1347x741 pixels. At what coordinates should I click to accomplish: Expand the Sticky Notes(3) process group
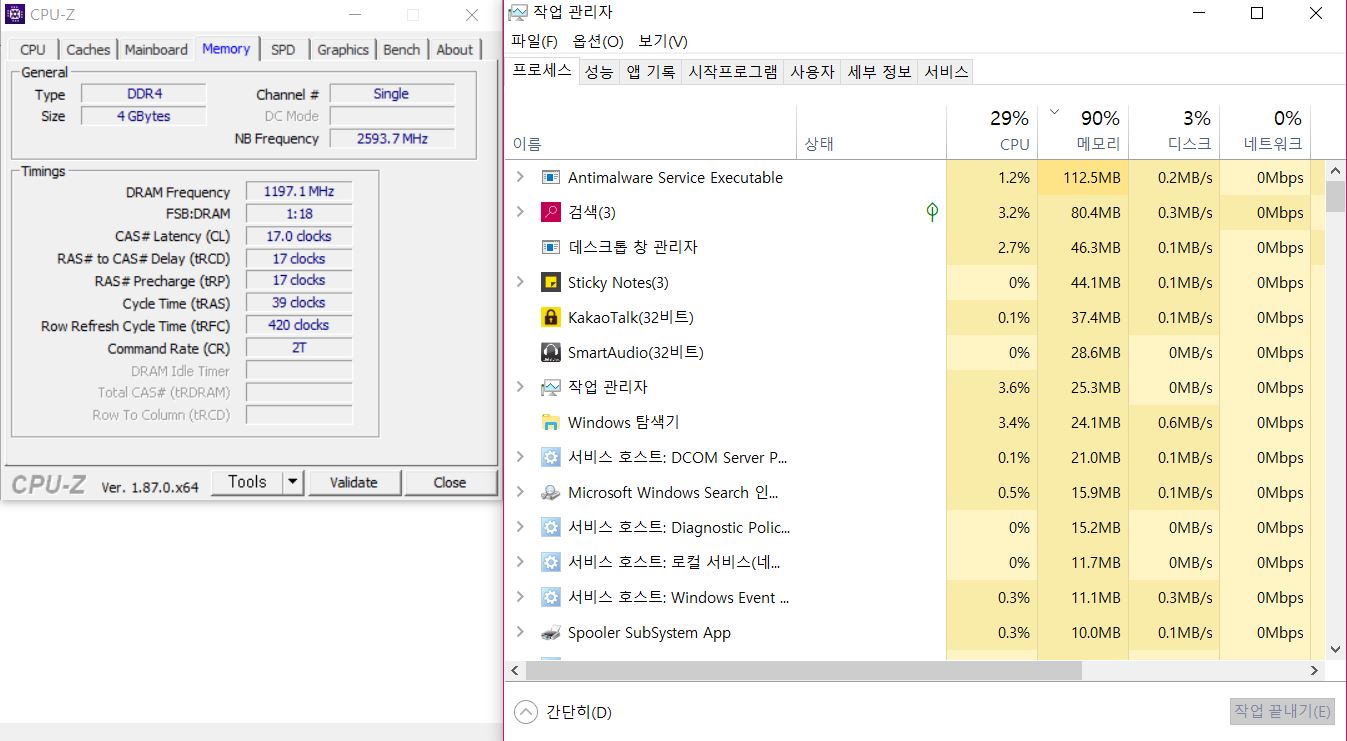[519, 282]
